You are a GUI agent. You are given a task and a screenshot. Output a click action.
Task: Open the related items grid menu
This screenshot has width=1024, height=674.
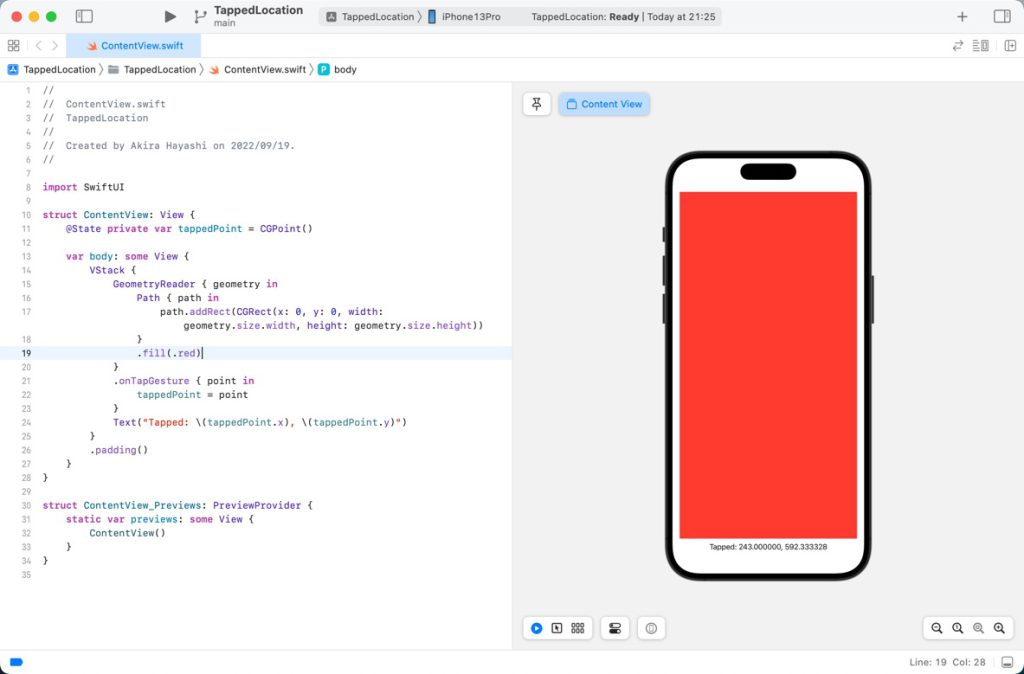(13, 46)
